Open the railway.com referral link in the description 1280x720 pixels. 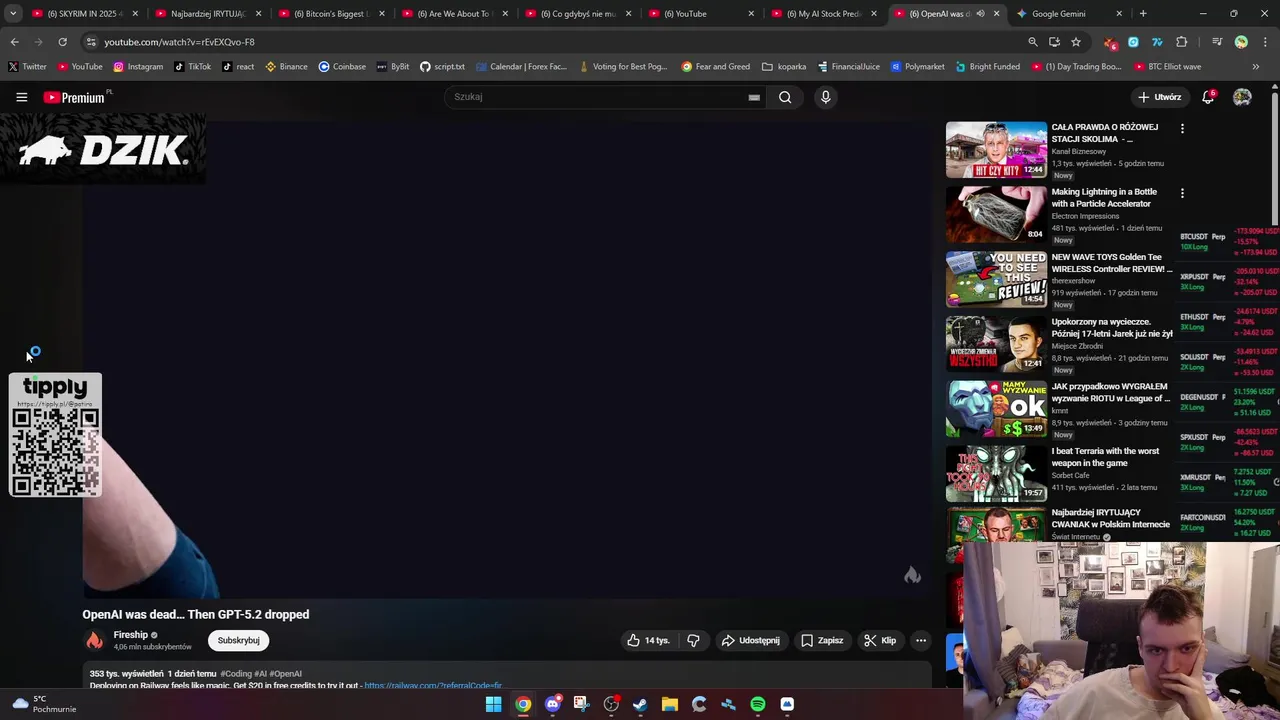coord(433,685)
